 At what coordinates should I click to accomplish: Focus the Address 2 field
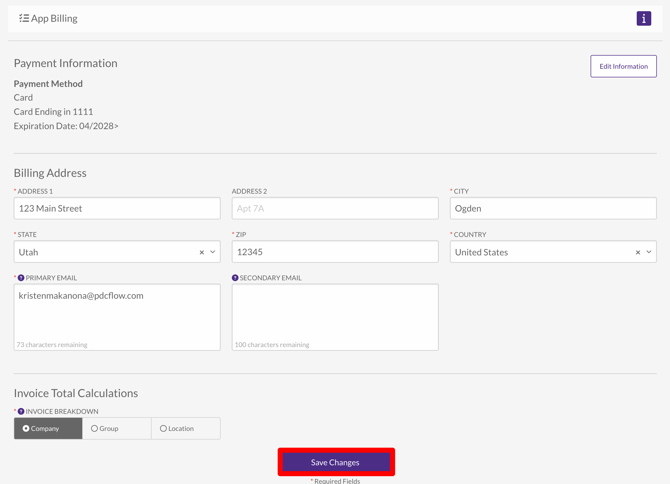tap(335, 208)
